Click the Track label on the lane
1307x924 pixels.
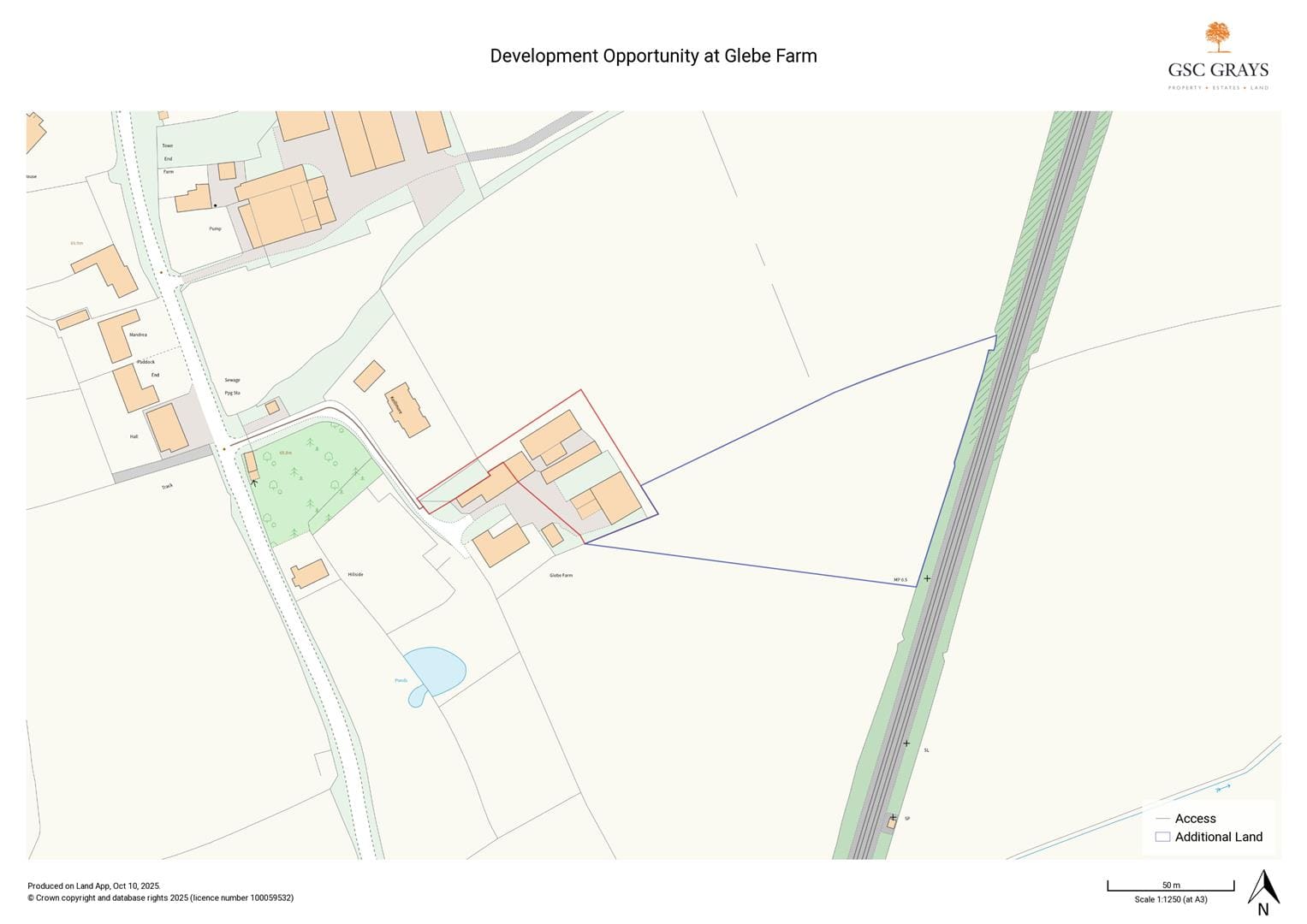(x=167, y=486)
